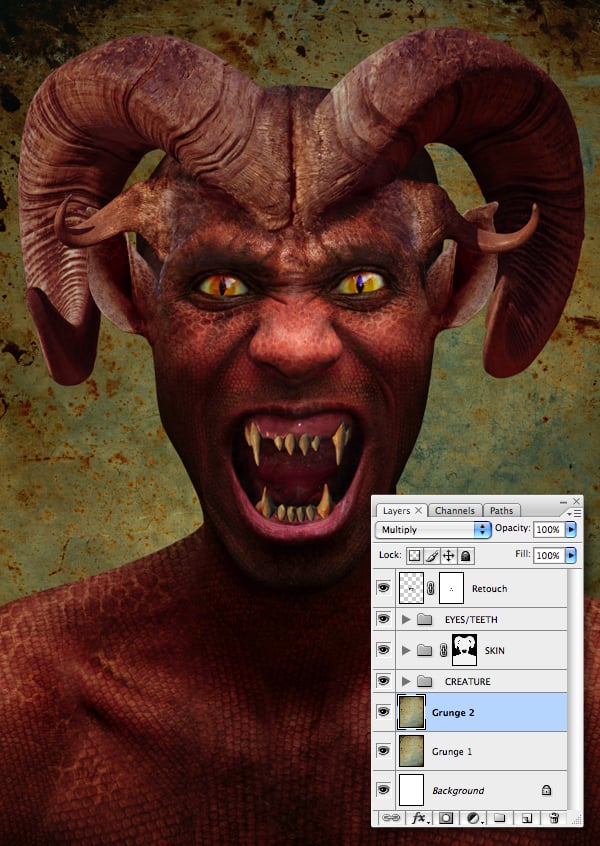Create a new layer group
Image resolution: width=600 pixels, height=846 pixels.
pos(499,818)
